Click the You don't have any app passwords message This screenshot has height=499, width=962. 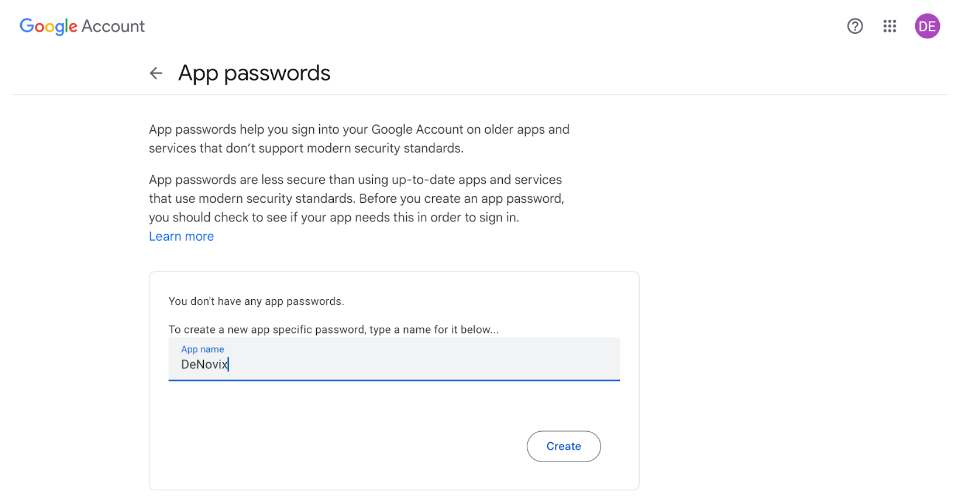pyautogui.click(x=256, y=301)
